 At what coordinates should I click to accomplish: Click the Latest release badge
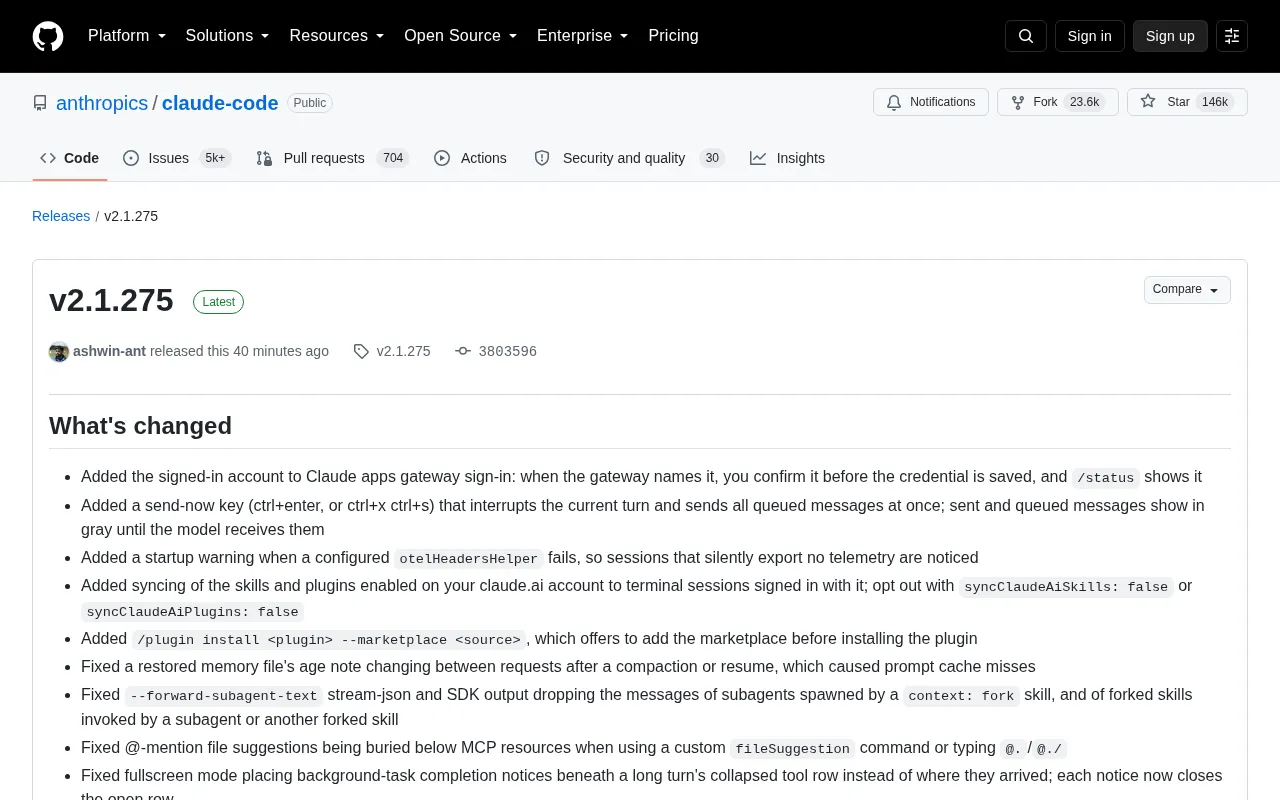click(x=218, y=302)
